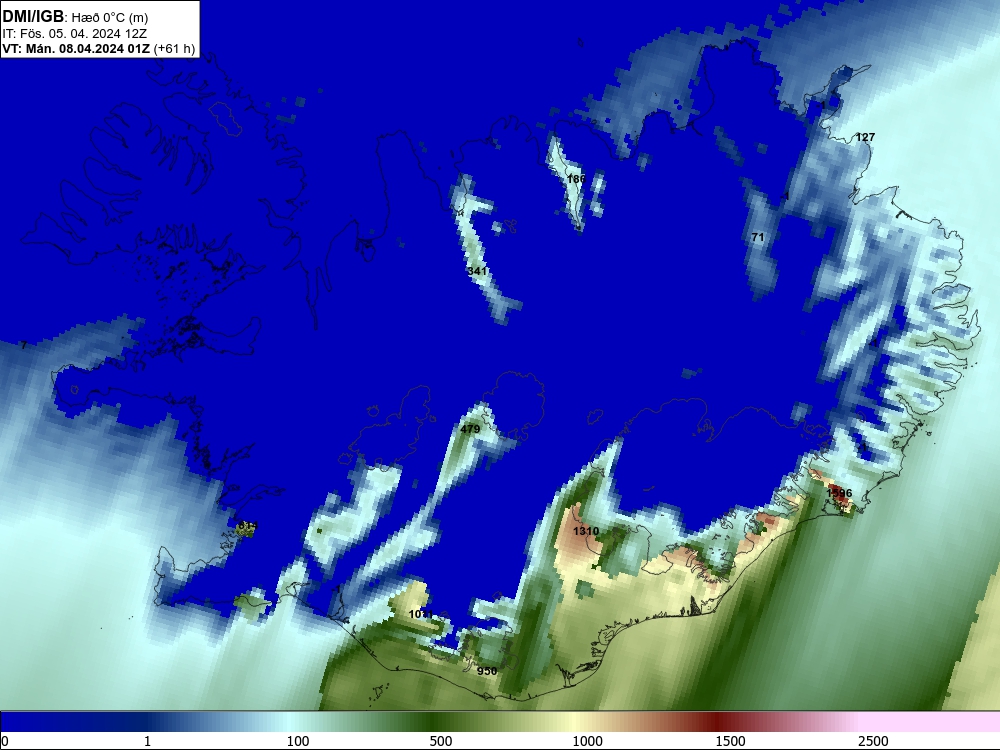Viewport: 1000px width, 750px height.
Task: Click the '1000' label on the colour scale
Action: click(587, 741)
